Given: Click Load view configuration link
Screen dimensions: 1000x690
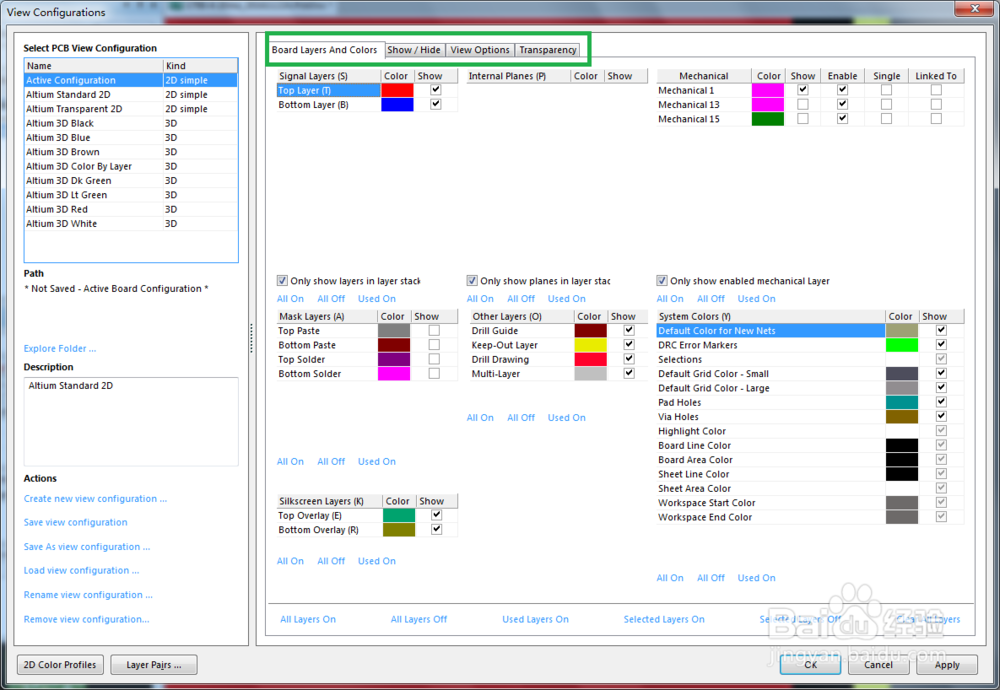Looking at the screenshot, I should coord(81,570).
